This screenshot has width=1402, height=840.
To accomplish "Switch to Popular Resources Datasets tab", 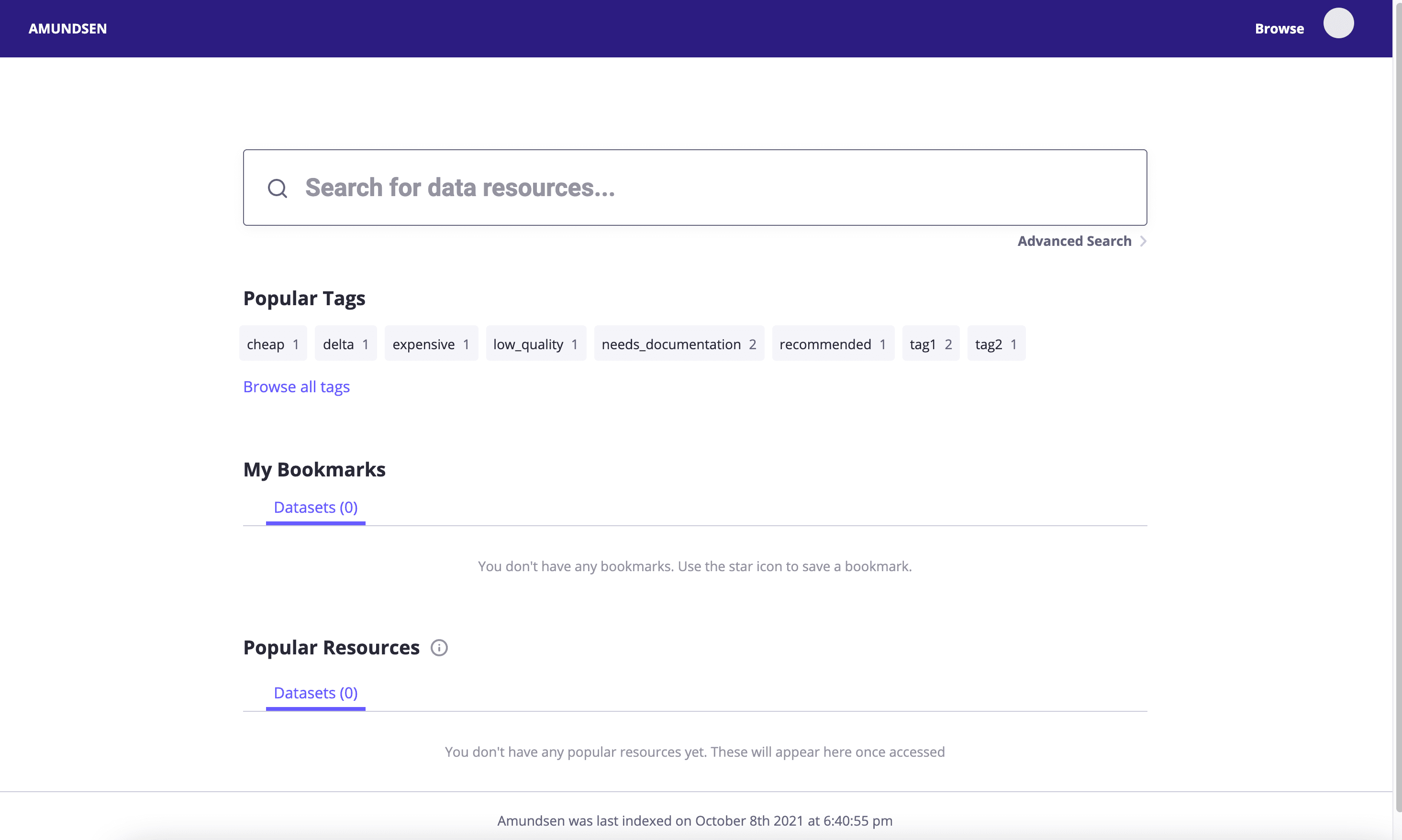I will [x=315, y=694].
